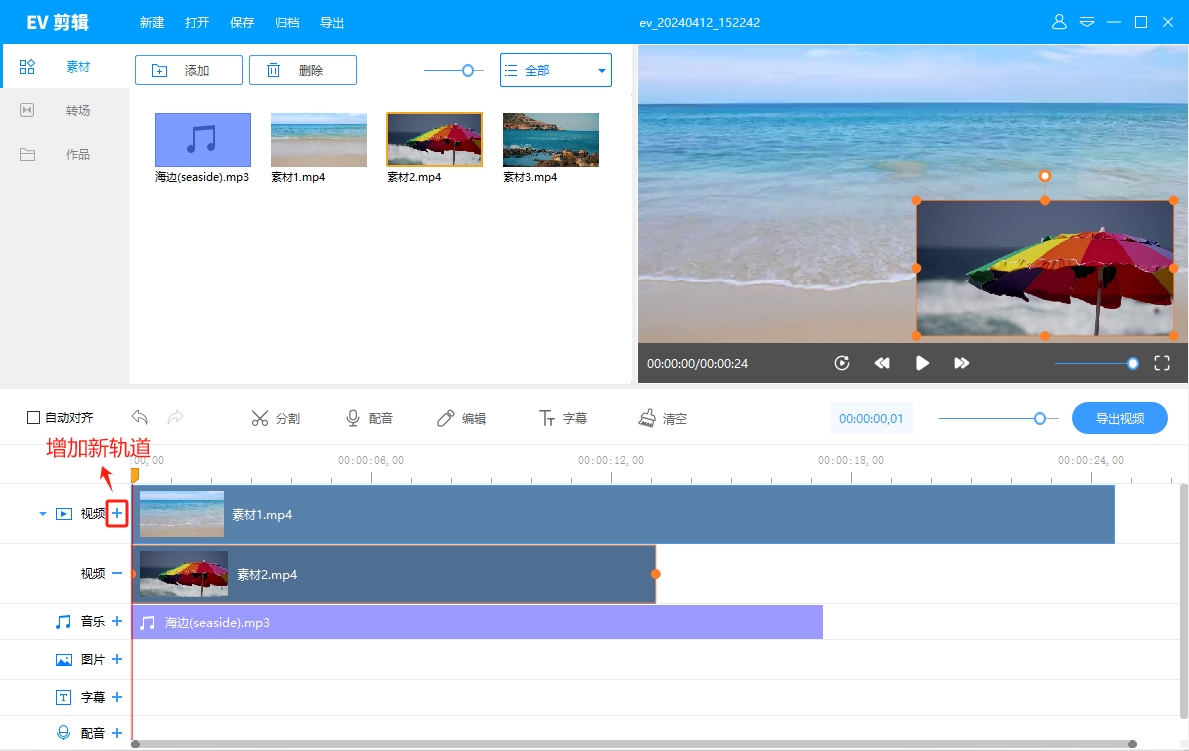This screenshot has width=1189, height=751.
Task: Collapse the video track group arrow
Action: click(42, 514)
